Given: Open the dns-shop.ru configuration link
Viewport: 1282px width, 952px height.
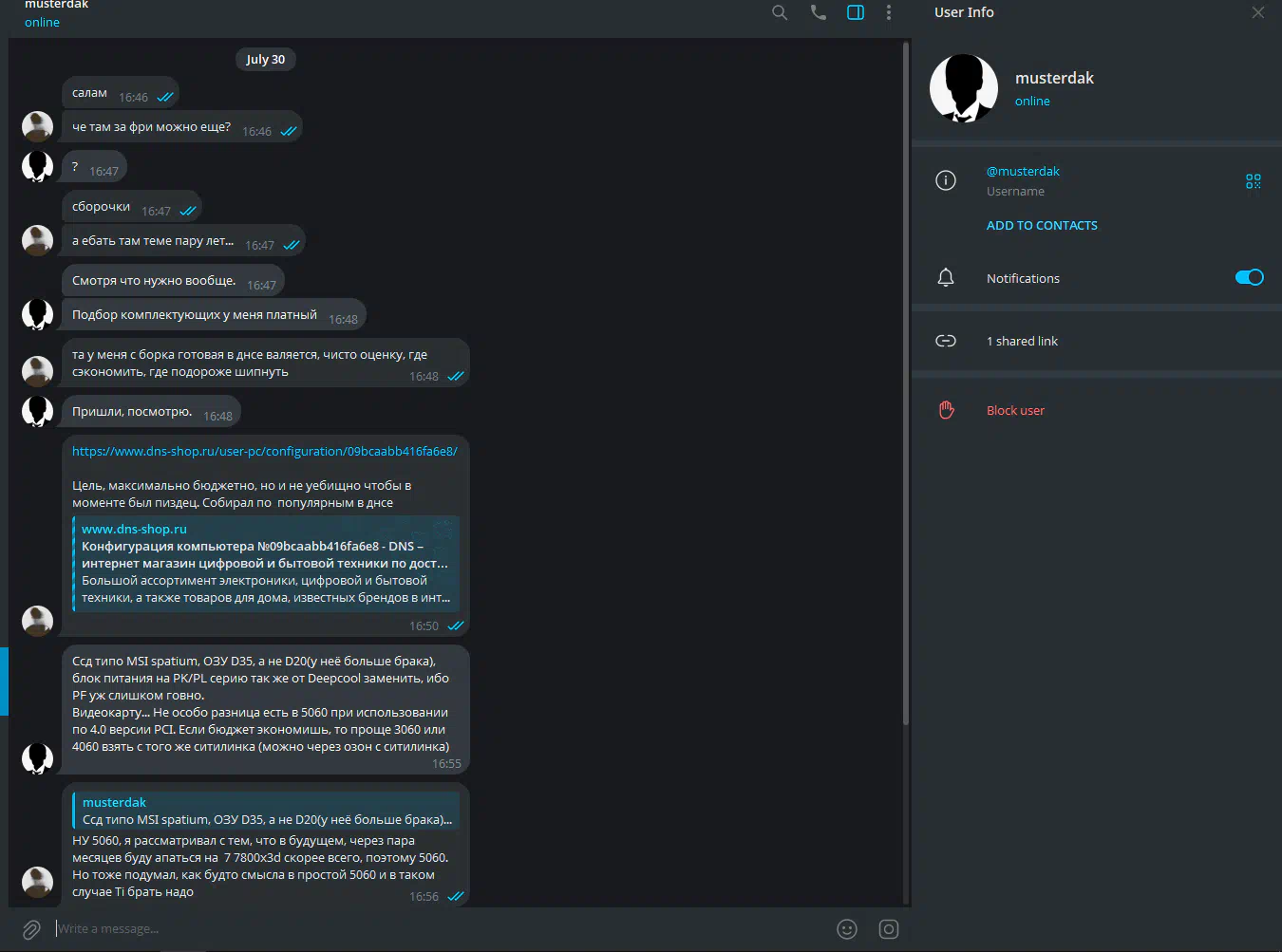Looking at the screenshot, I should pyautogui.click(x=264, y=452).
